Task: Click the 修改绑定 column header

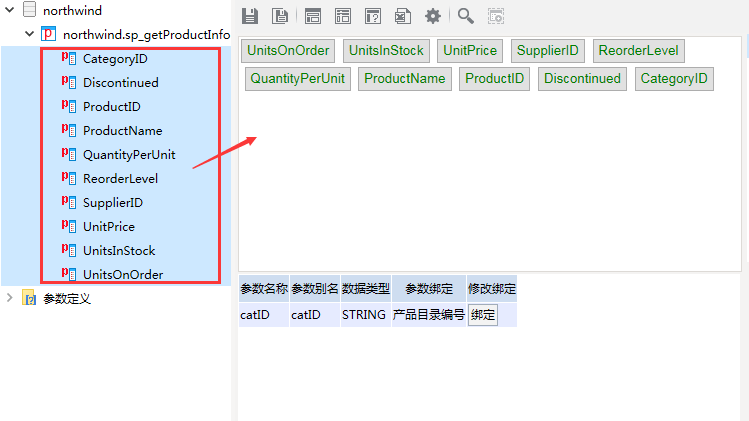Action: 492,289
